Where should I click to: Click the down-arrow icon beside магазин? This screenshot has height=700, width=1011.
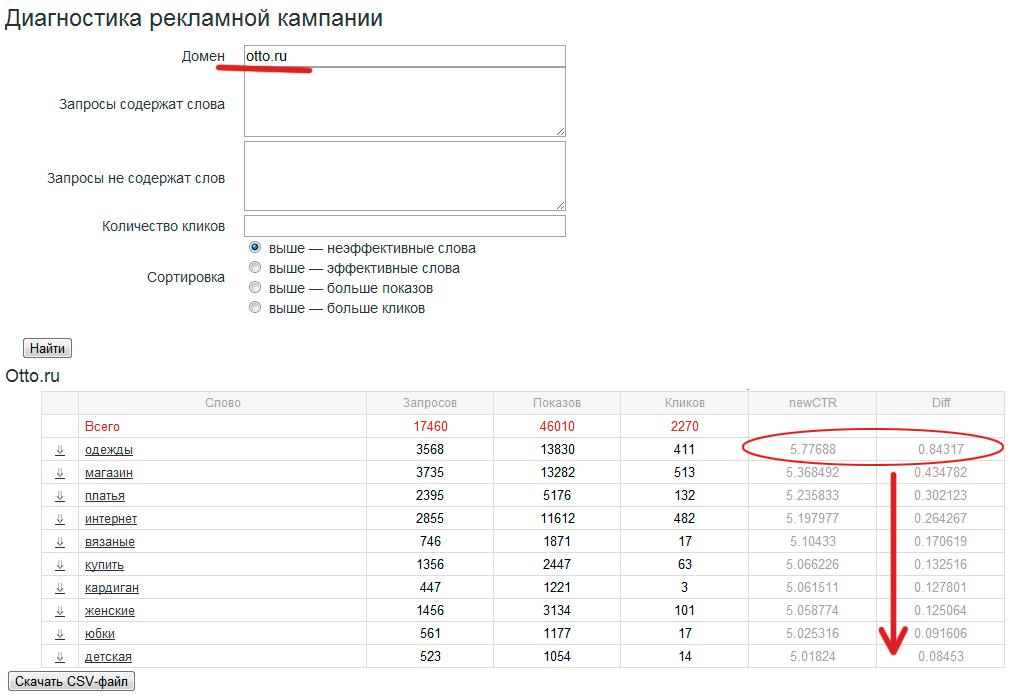tap(60, 473)
